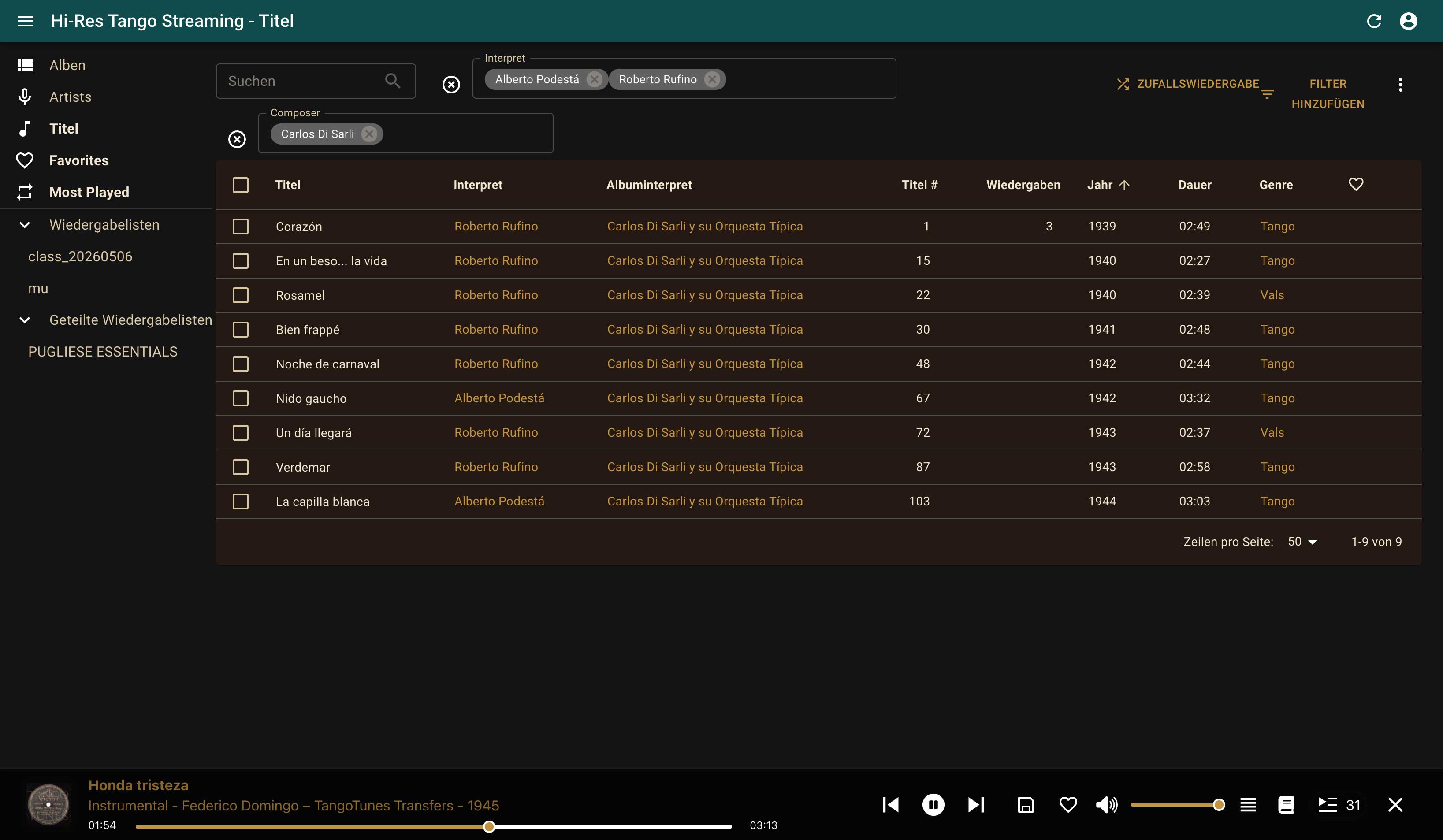Save the queue with floppy disk icon

[x=1026, y=804]
